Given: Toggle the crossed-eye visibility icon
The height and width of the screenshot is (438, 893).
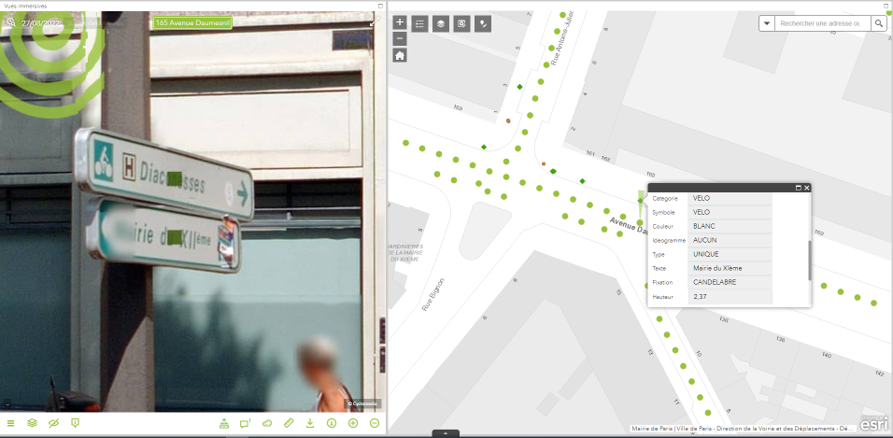Looking at the screenshot, I should [54, 423].
